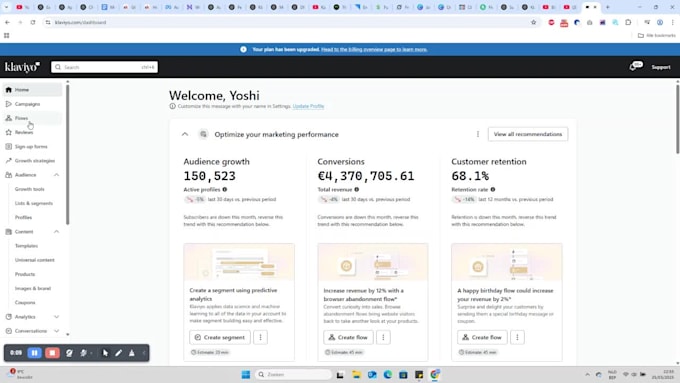Viewport: 680px width, 383px height.
Task: Click Create flow for happy birthday
Action: [482, 337]
